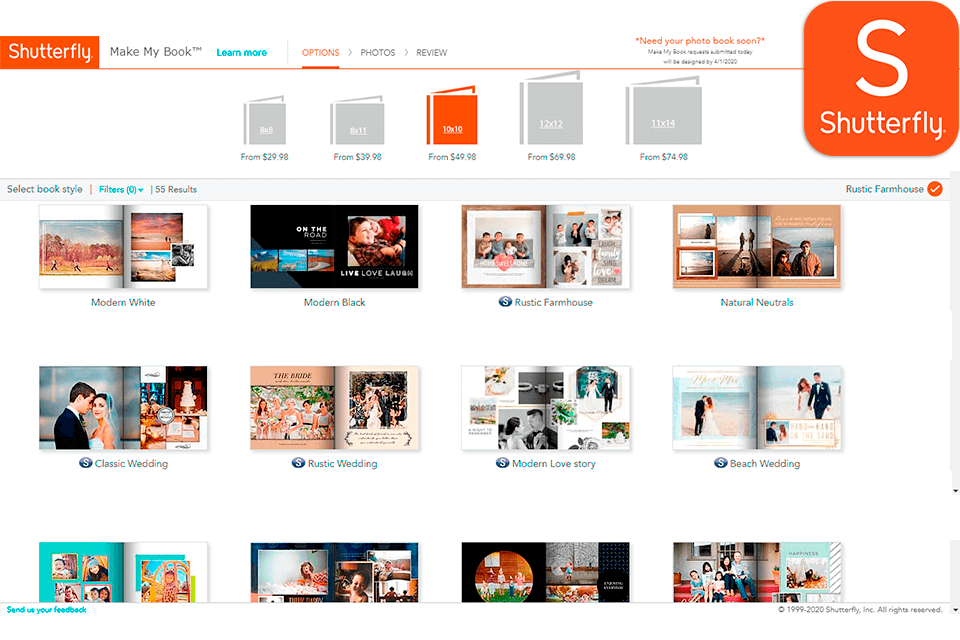Select the black circle-photo book thumbnail
Screen dimensions: 960x640
(x=546, y=572)
